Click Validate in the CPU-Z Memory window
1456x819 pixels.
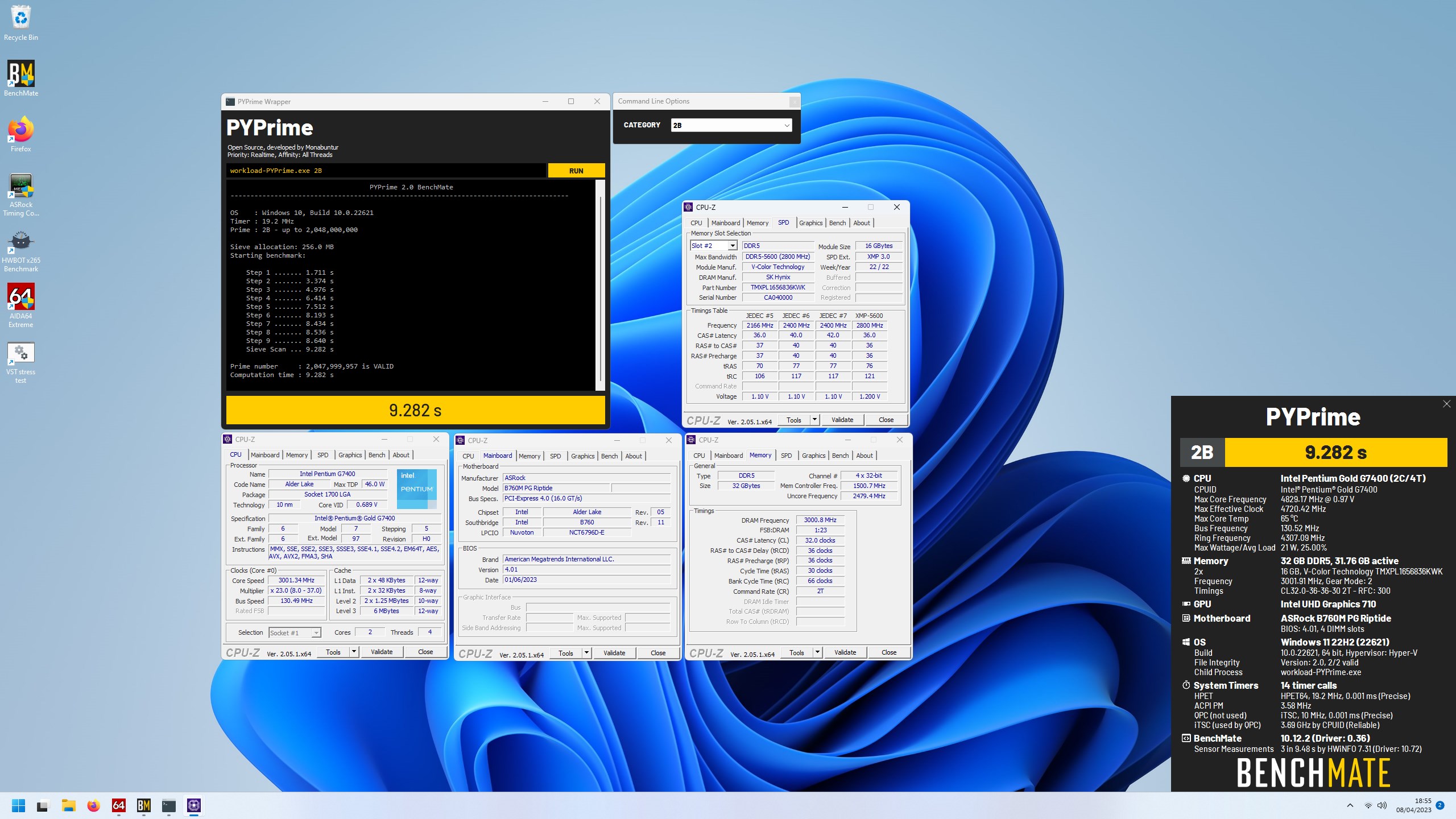(845, 652)
